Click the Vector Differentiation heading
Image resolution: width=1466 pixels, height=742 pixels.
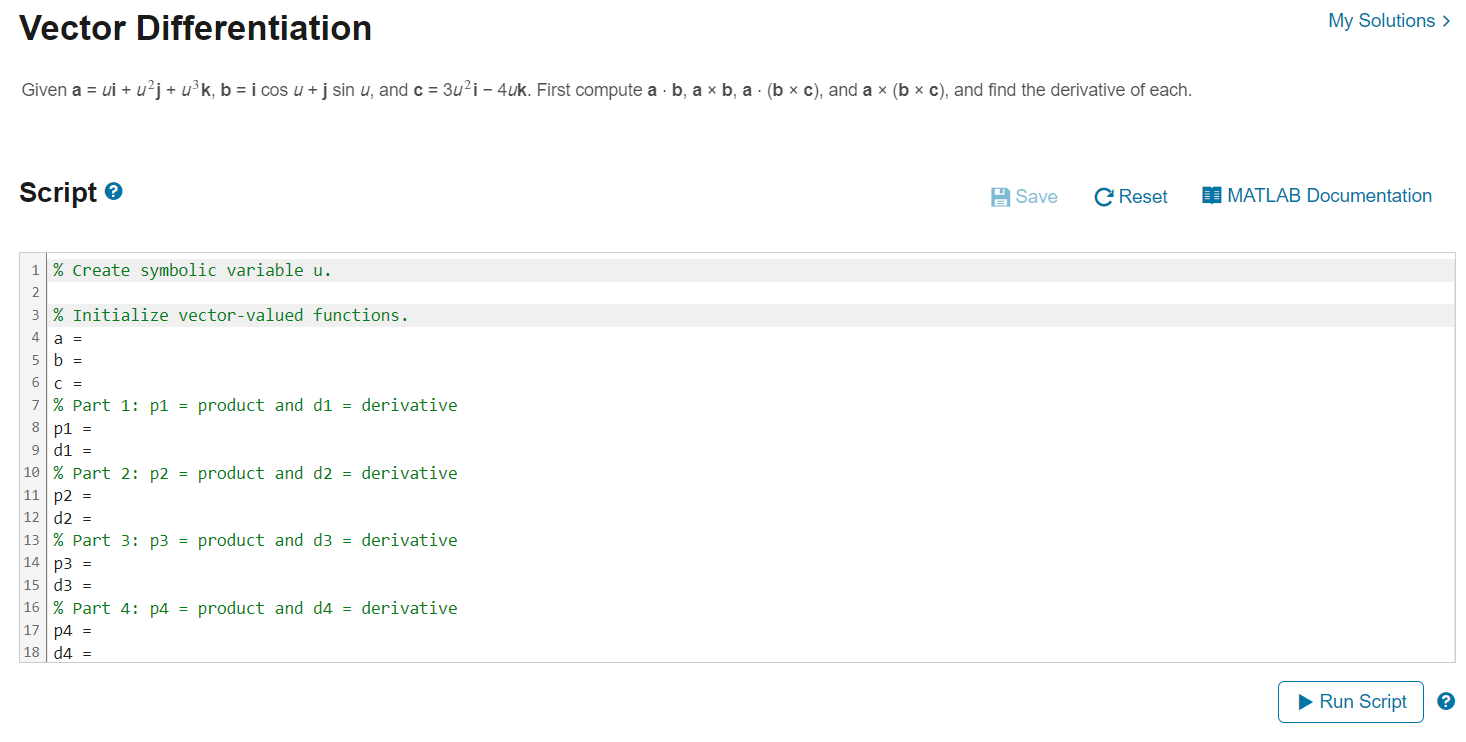coord(195,27)
